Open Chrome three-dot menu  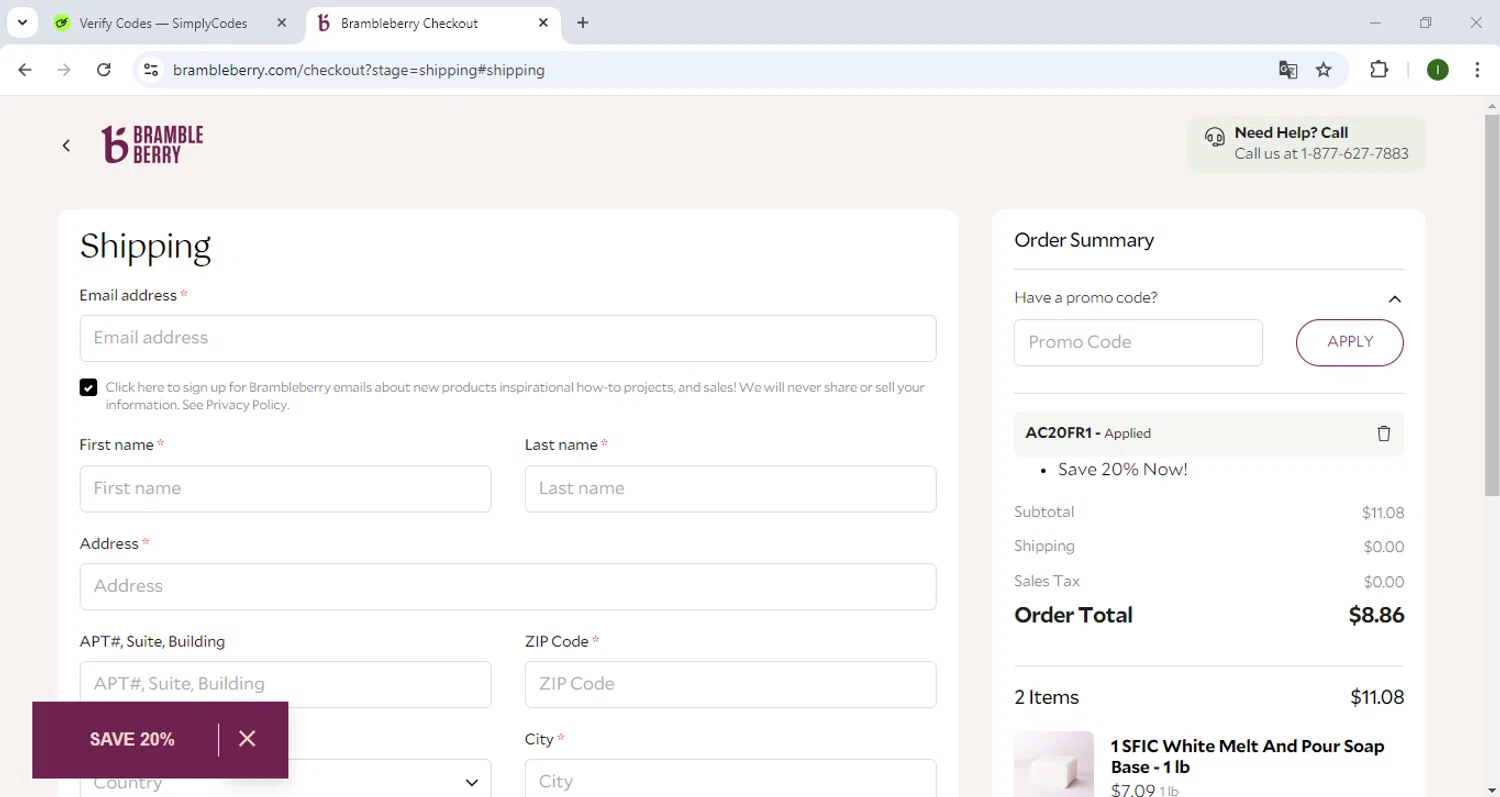[x=1477, y=70]
